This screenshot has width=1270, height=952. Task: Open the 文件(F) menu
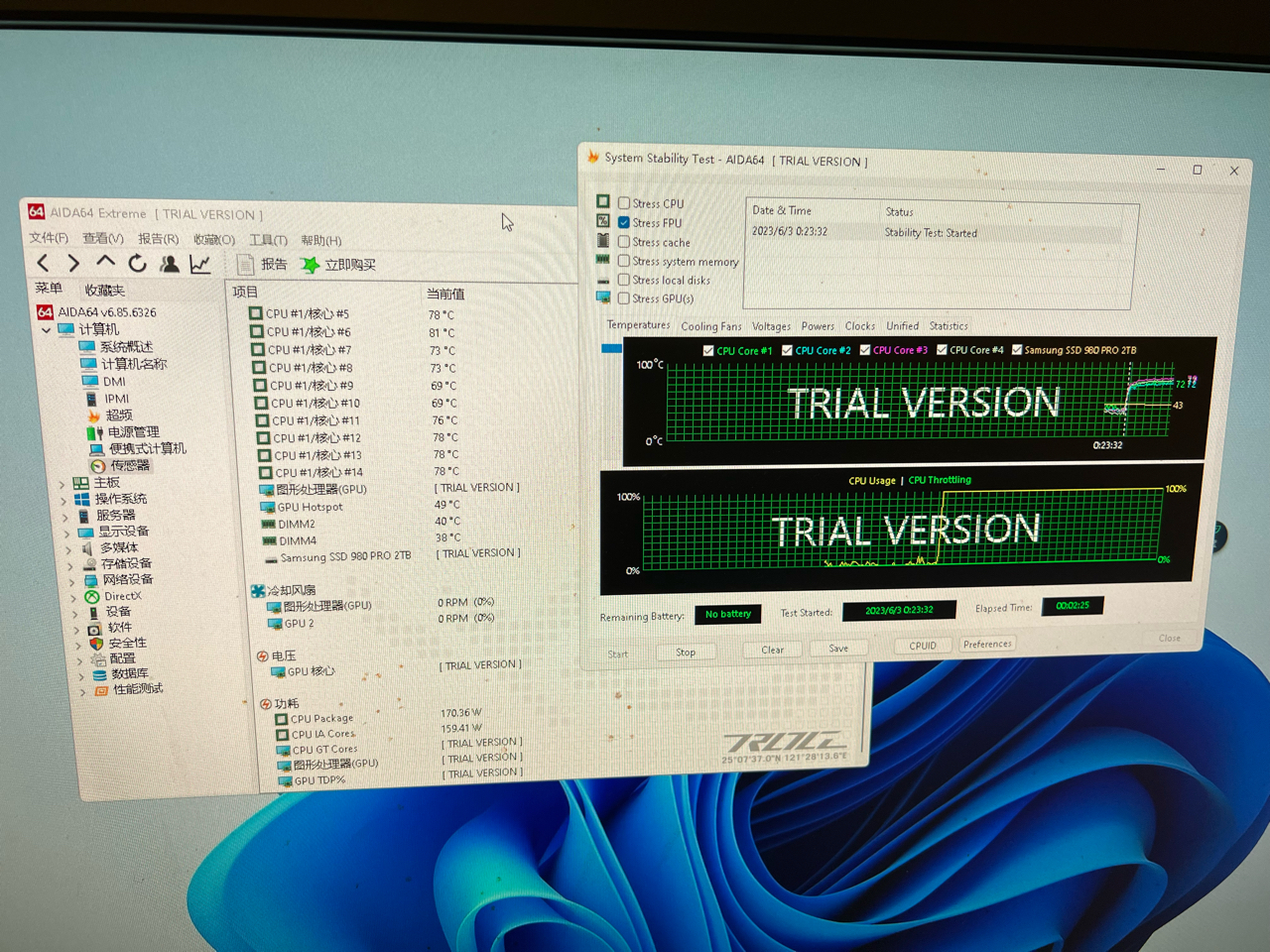[x=49, y=238]
